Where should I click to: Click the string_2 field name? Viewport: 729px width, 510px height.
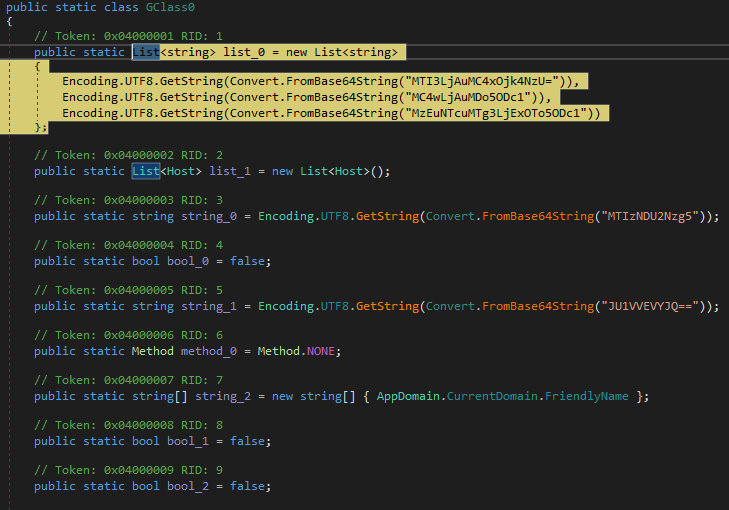tap(230, 396)
